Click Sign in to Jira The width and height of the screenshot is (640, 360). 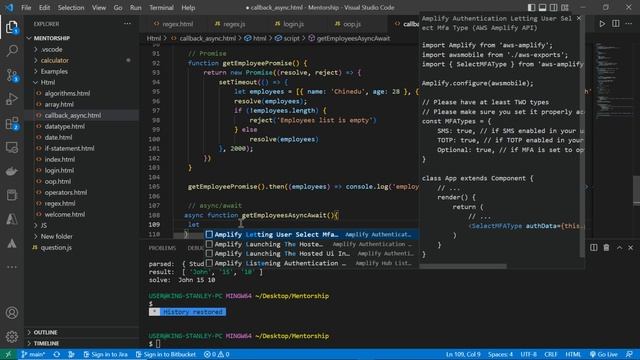click(x=106, y=354)
